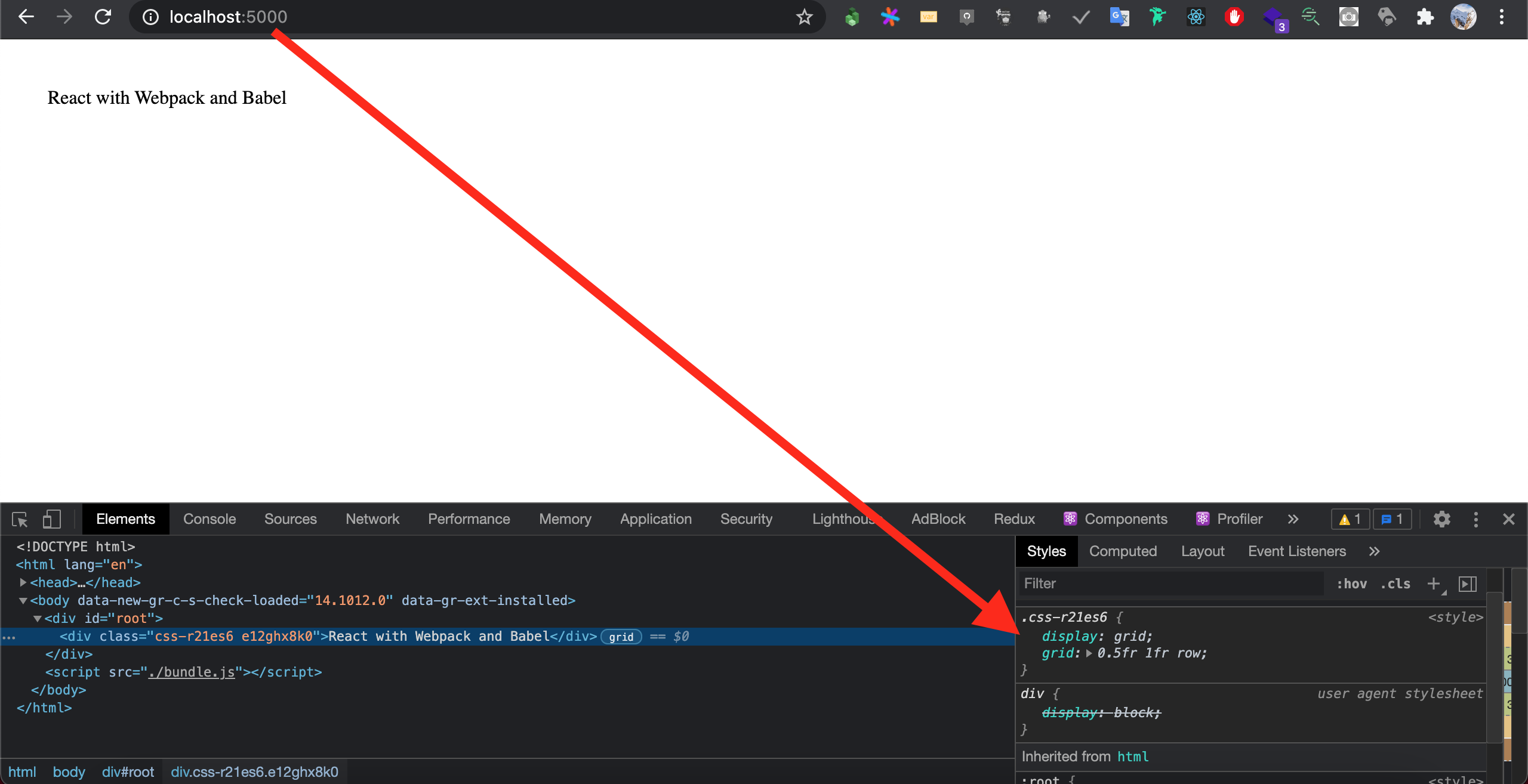Switch to the Computed tab
The height and width of the screenshot is (784, 1528).
pyautogui.click(x=1123, y=551)
